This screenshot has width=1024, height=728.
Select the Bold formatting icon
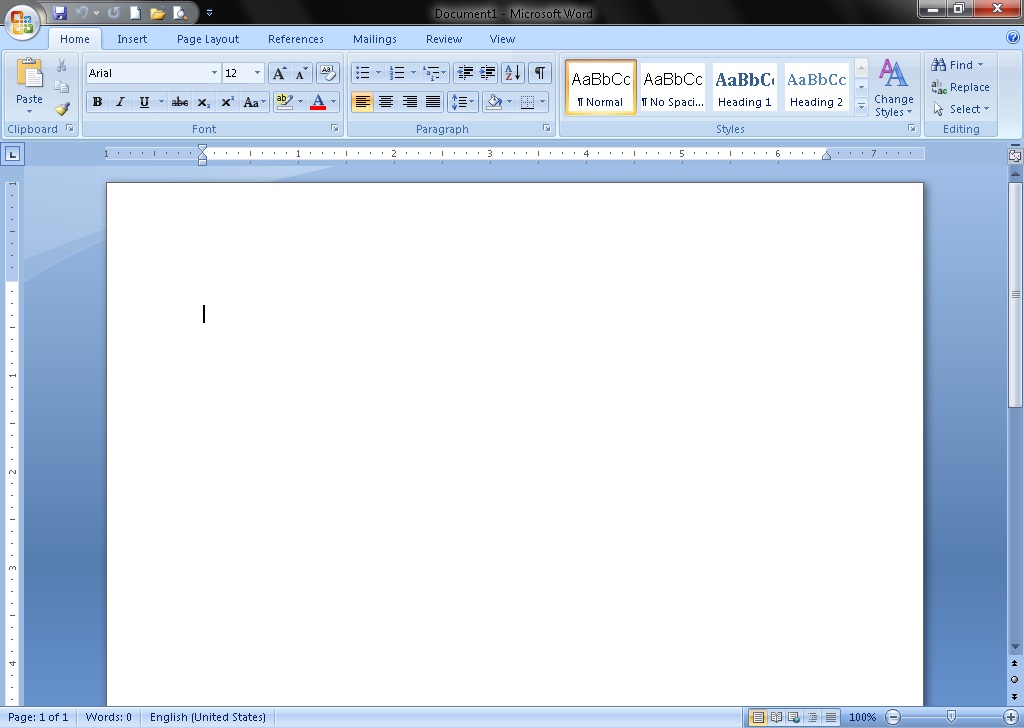click(x=97, y=102)
